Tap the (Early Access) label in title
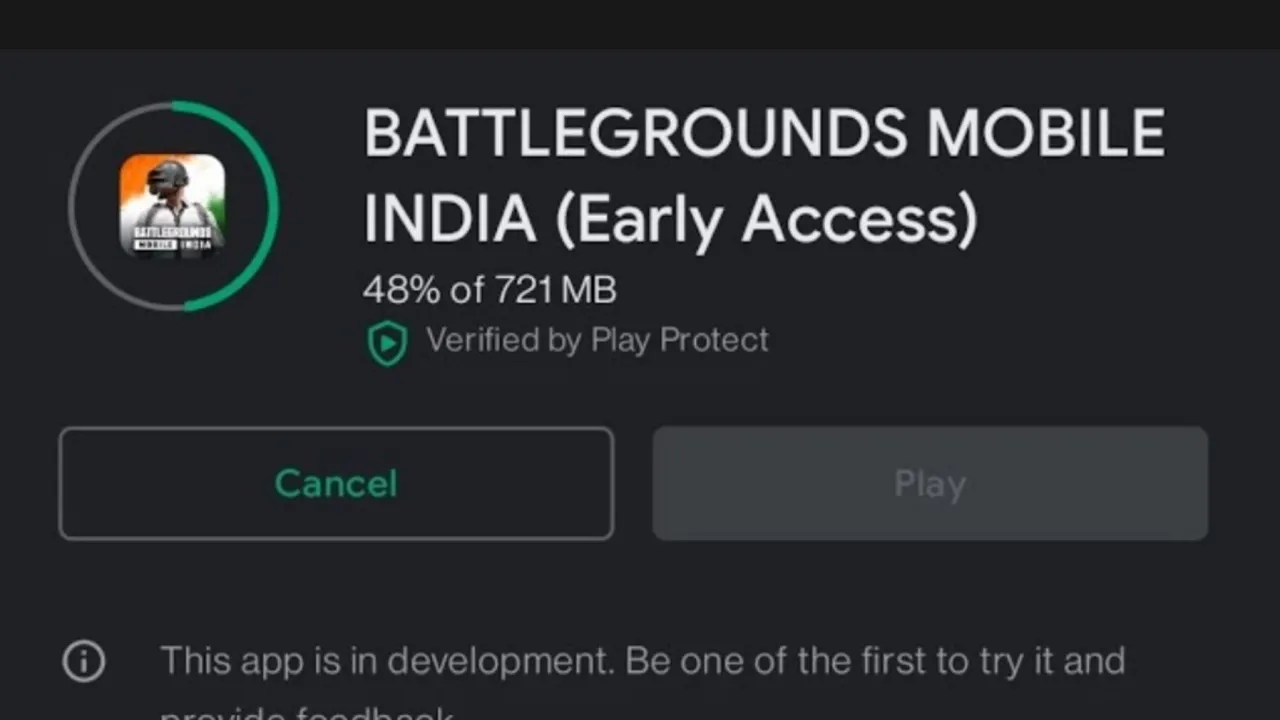1280x720 pixels. 766,221
